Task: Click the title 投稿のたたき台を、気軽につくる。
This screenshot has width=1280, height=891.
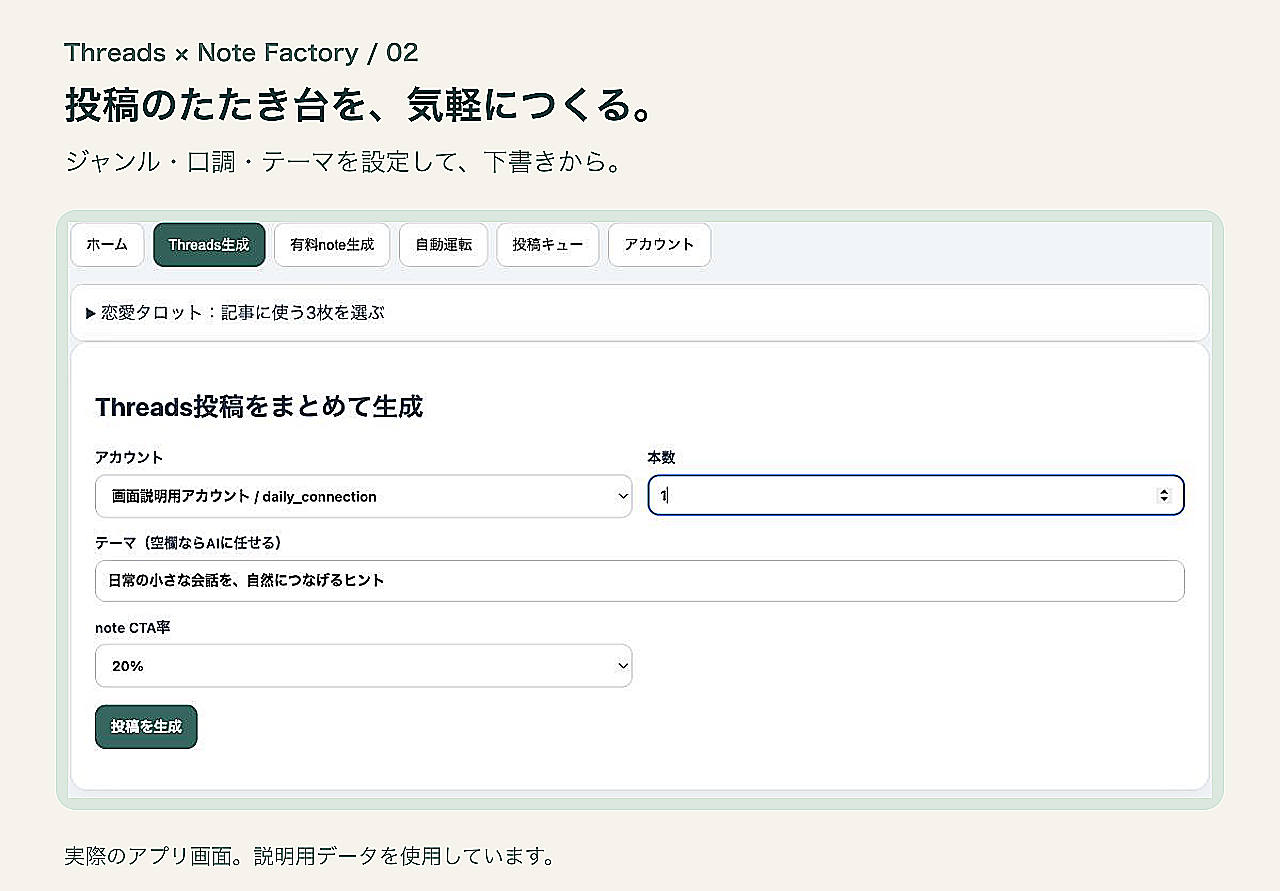Action: pyautogui.click(x=359, y=106)
